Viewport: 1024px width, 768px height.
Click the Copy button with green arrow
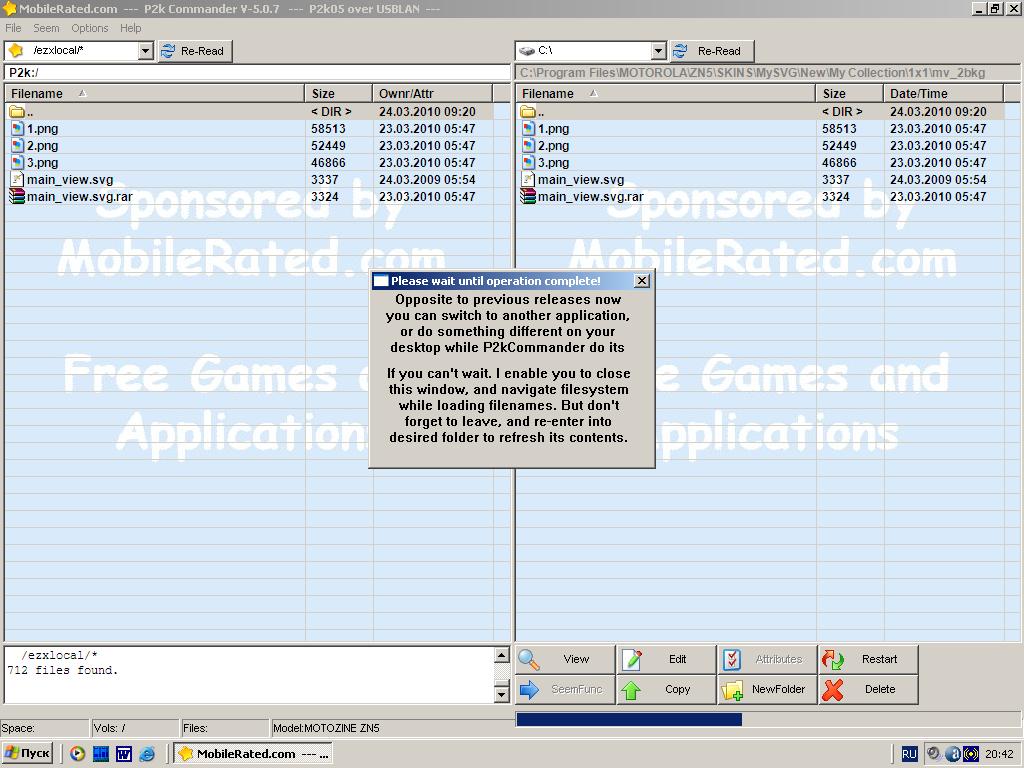pos(666,690)
